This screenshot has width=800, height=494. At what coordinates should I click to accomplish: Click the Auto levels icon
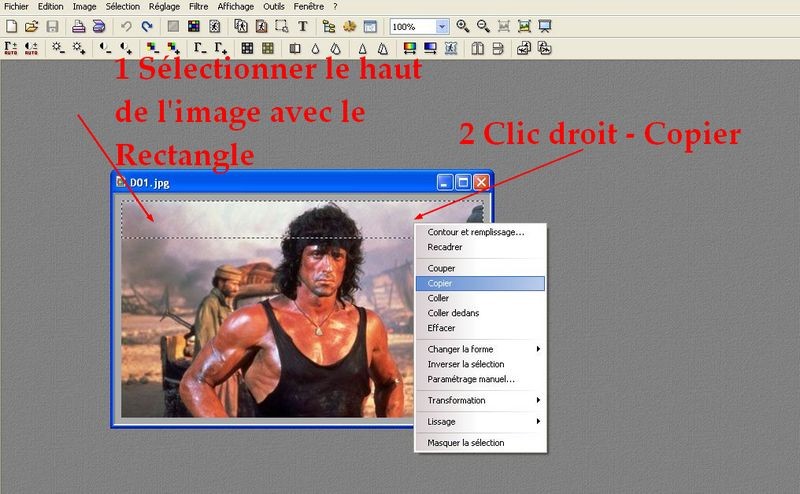pyautogui.click(x=11, y=47)
